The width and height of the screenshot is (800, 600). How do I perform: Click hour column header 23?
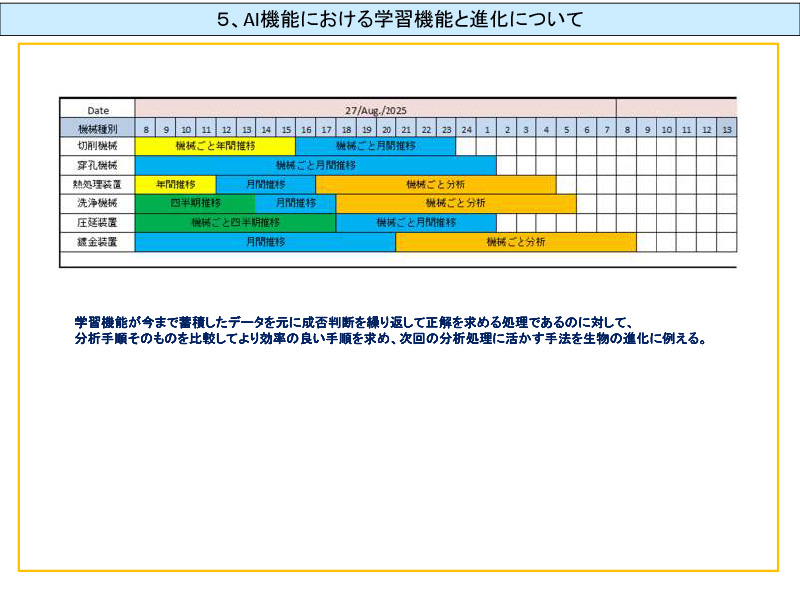[x=446, y=130]
